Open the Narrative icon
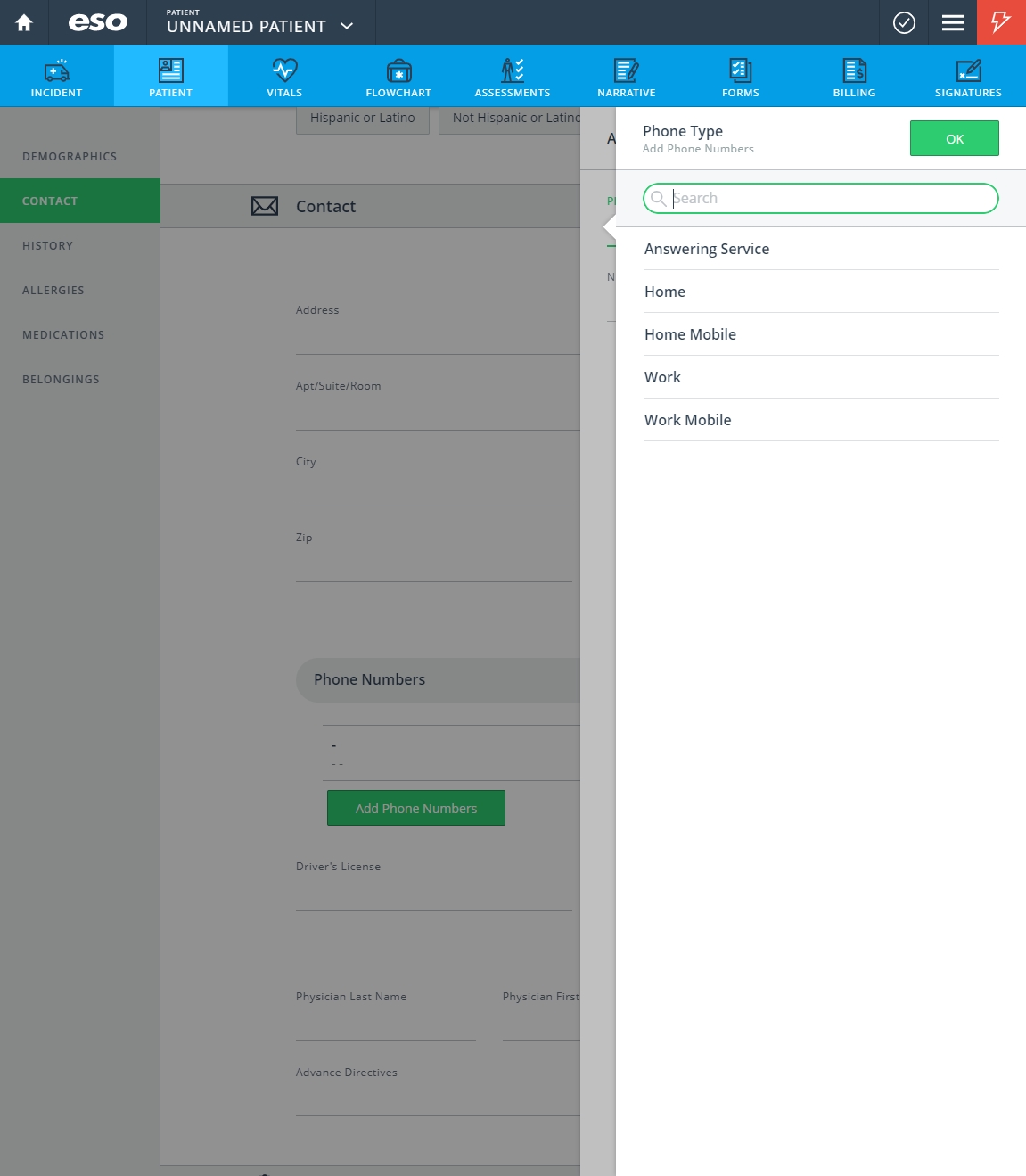The height and width of the screenshot is (1176, 1026). click(626, 76)
